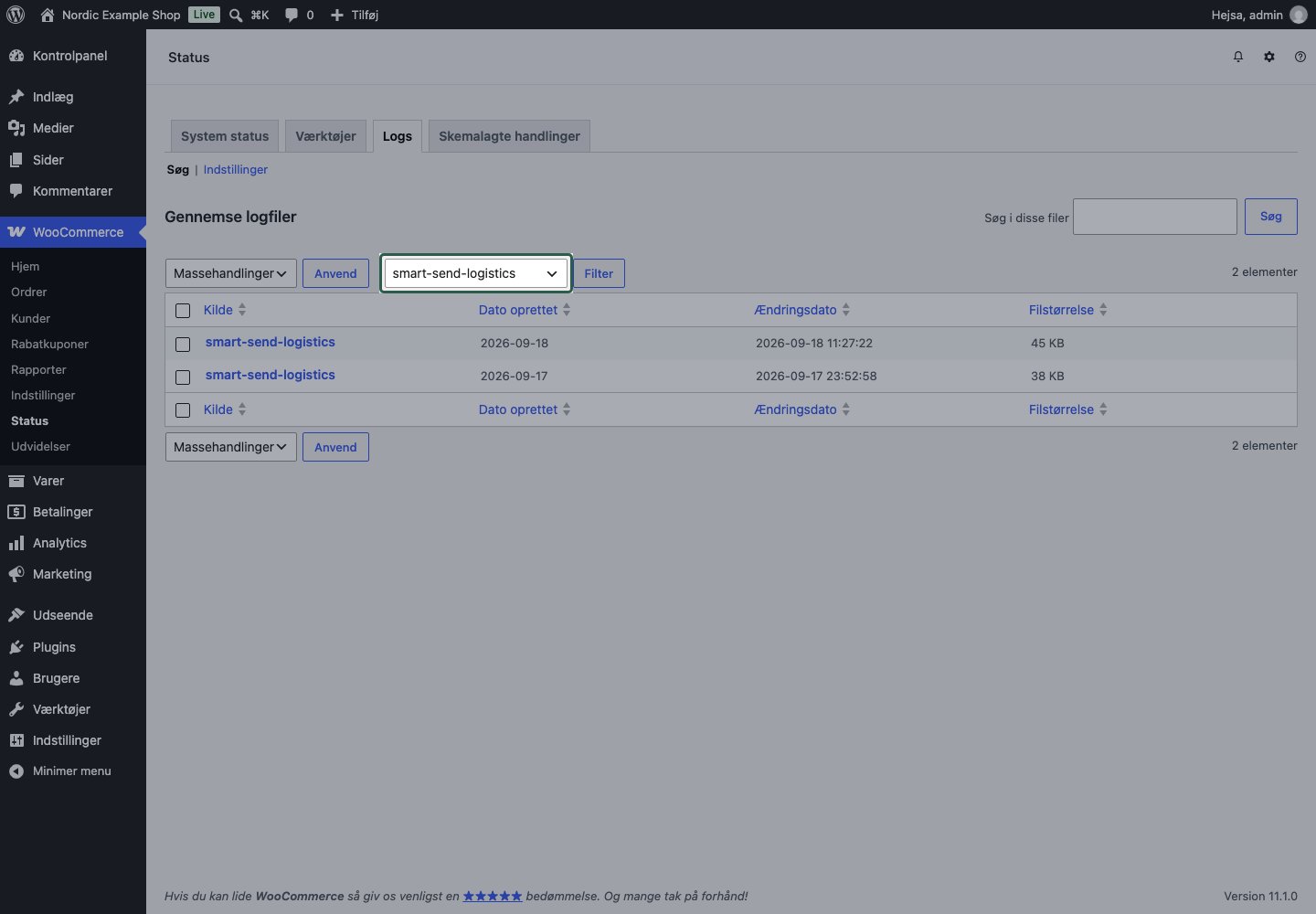Image resolution: width=1316 pixels, height=914 pixels.
Task: Switch to Skemalagte handlinger tab
Action: click(509, 136)
